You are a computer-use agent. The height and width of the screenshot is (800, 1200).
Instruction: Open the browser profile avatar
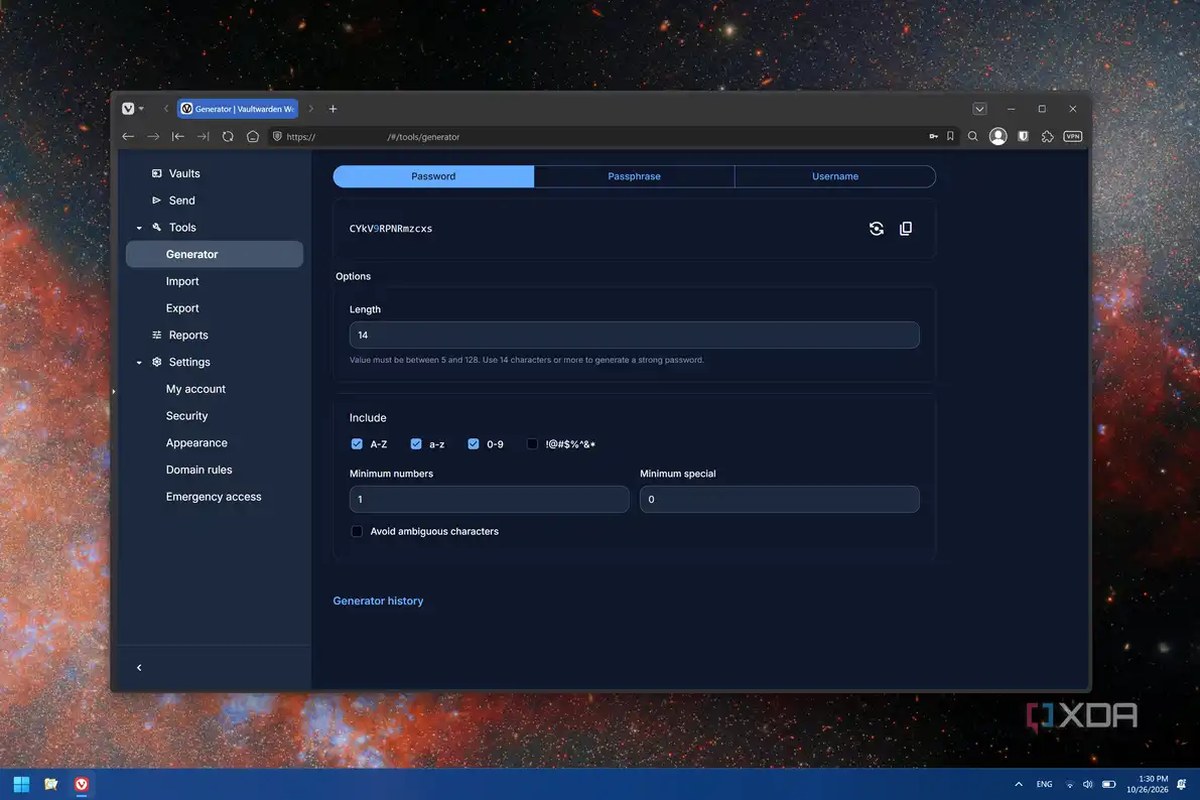point(998,136)
